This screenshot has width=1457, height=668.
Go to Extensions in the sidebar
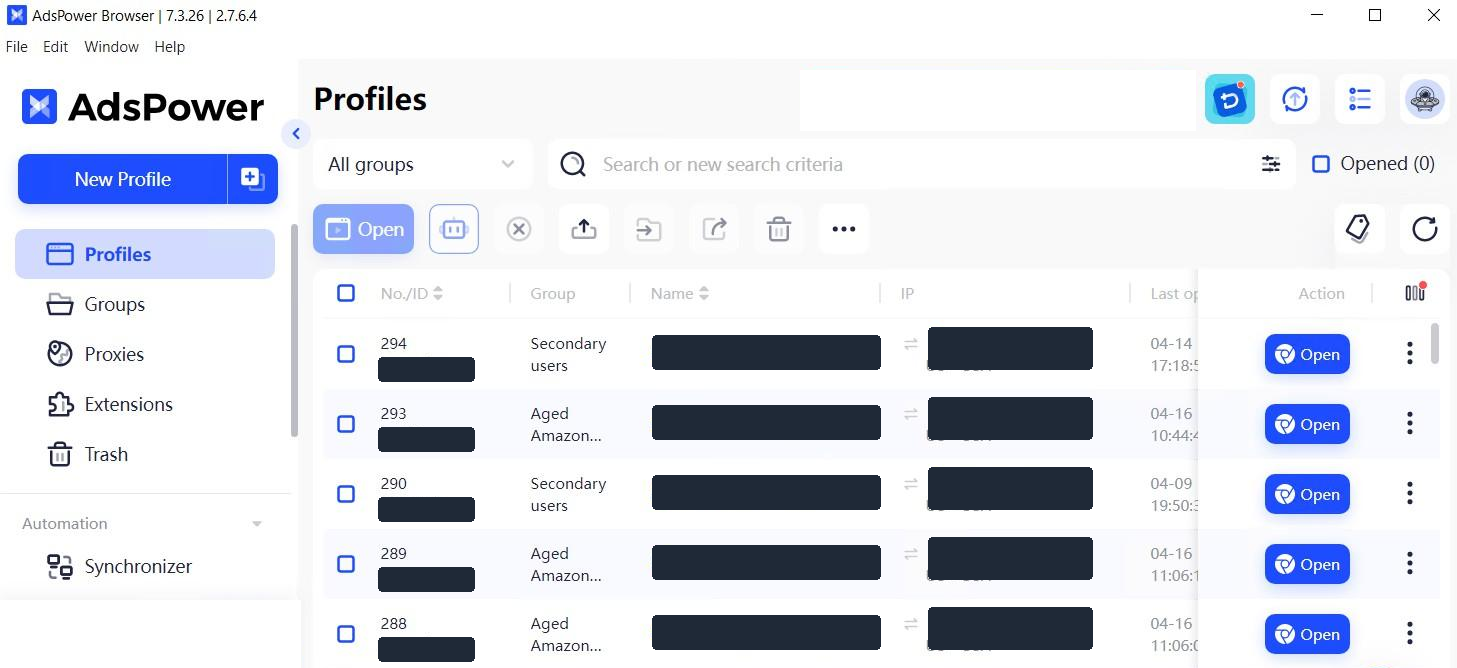145,404
